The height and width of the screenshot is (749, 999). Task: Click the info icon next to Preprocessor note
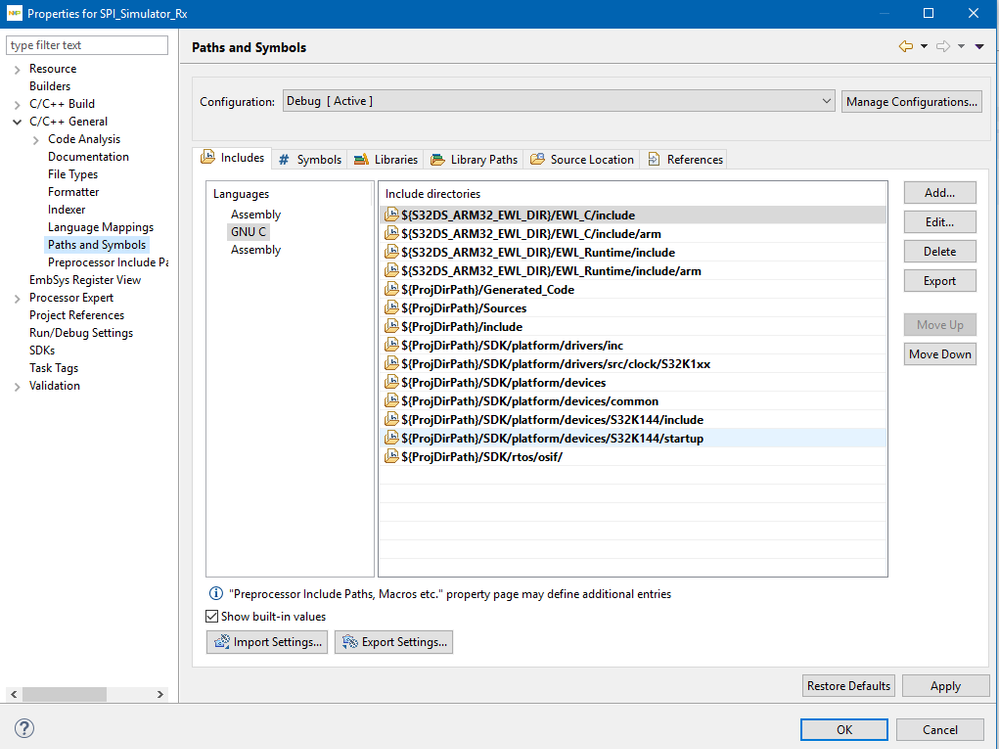(215, 594)
